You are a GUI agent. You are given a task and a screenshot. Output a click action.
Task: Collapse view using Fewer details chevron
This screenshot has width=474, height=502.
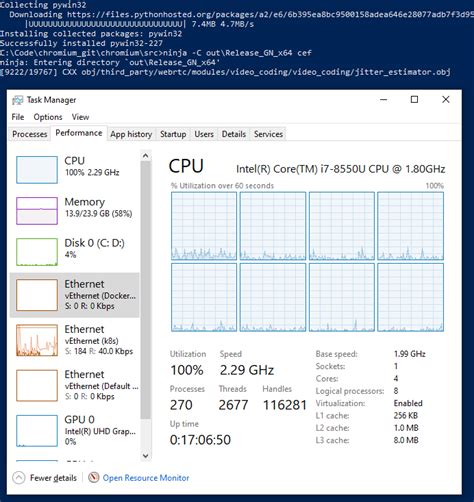click(19, 478)
